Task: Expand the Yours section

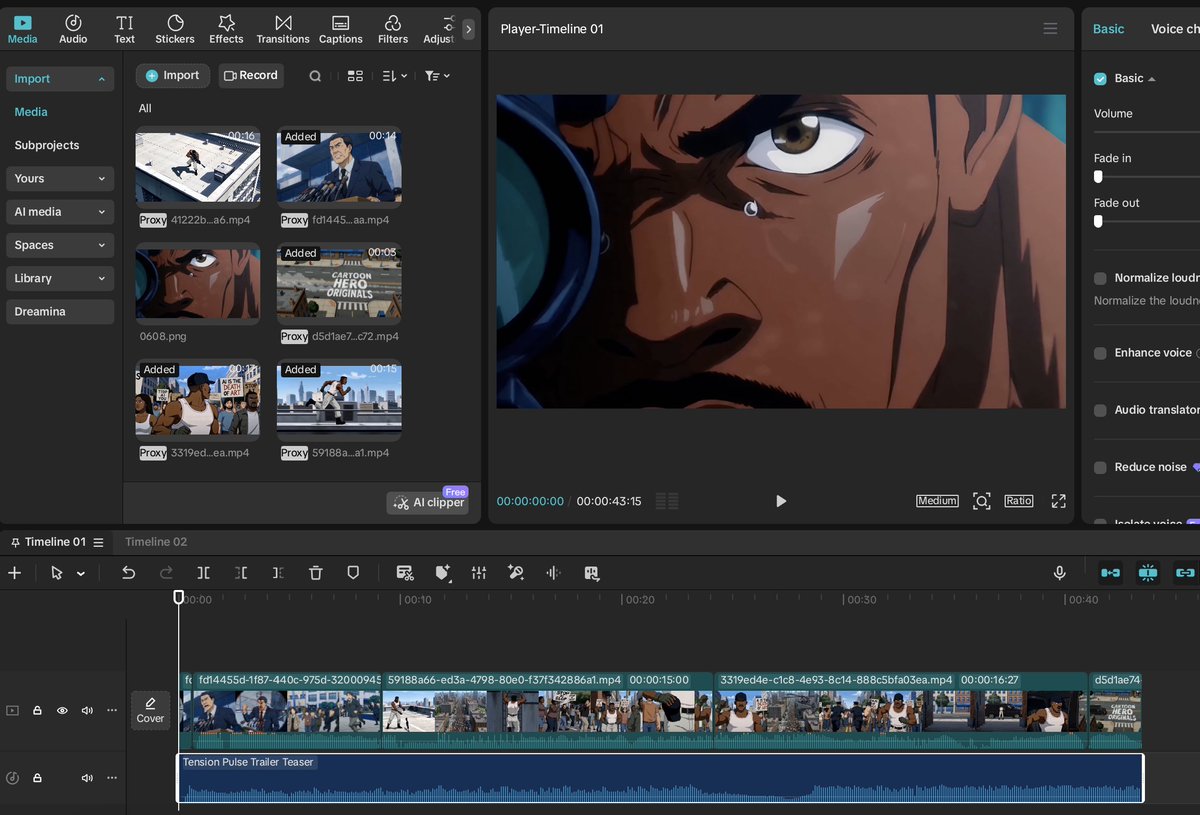Action: pyautogui.click(x=60, y=178)
